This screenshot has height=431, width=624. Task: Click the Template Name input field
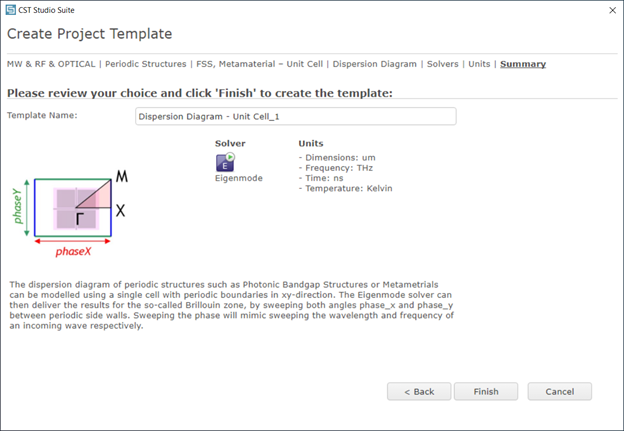click(296, 117)
